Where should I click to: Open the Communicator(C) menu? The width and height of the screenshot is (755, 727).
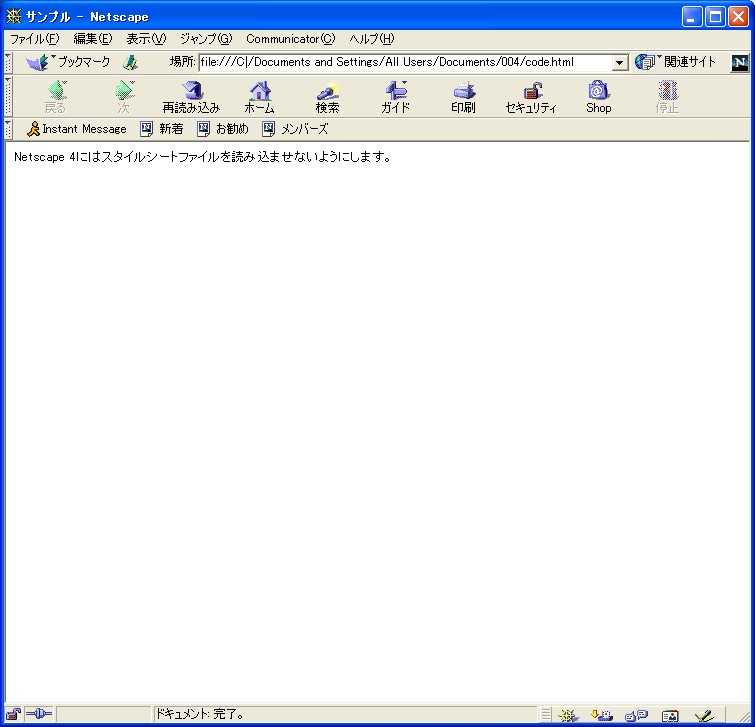(290, 39)
